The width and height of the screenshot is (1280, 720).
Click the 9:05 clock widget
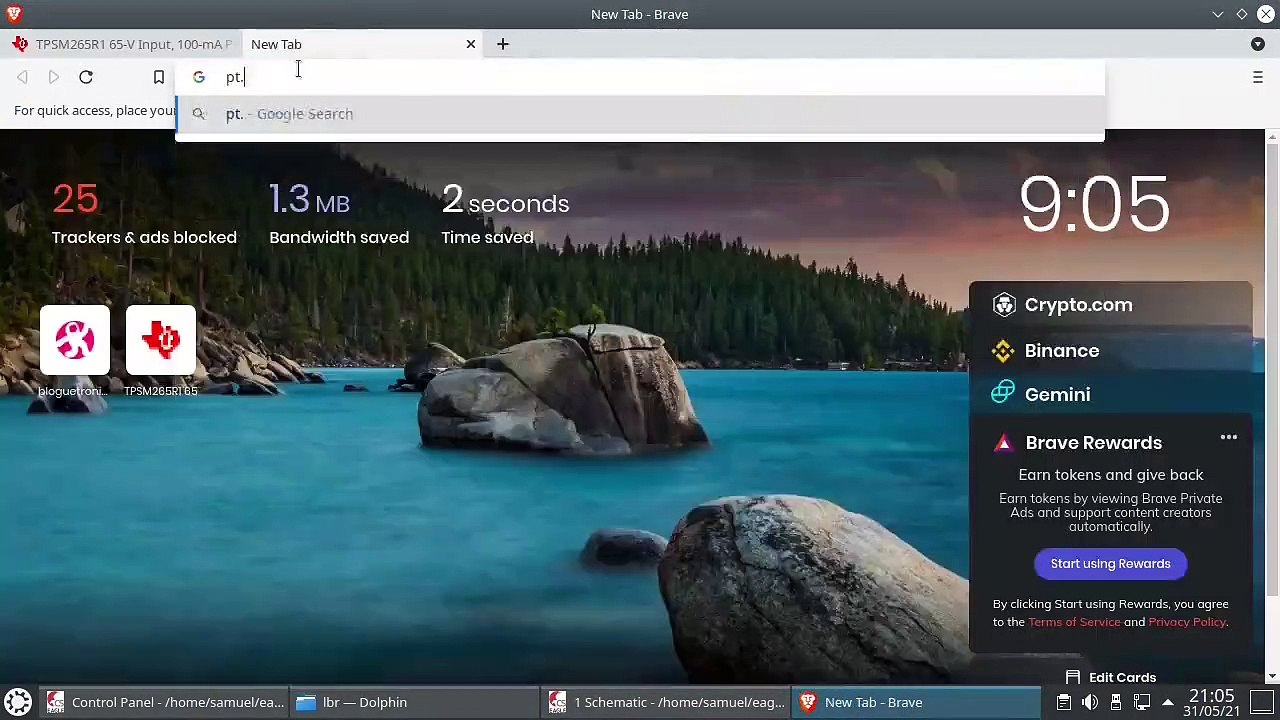(x=1094, y=205)
